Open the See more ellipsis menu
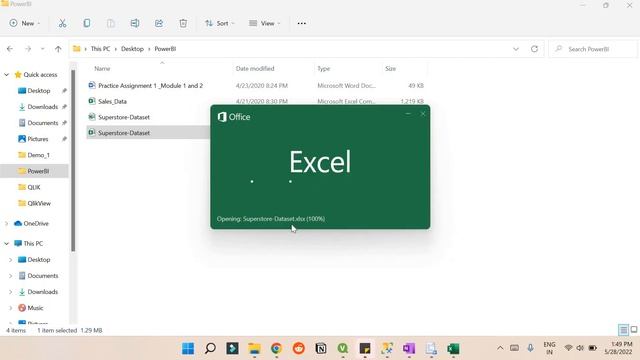This screenshot has height=360, width=640. pyautogui.click(x=302, y=23)
